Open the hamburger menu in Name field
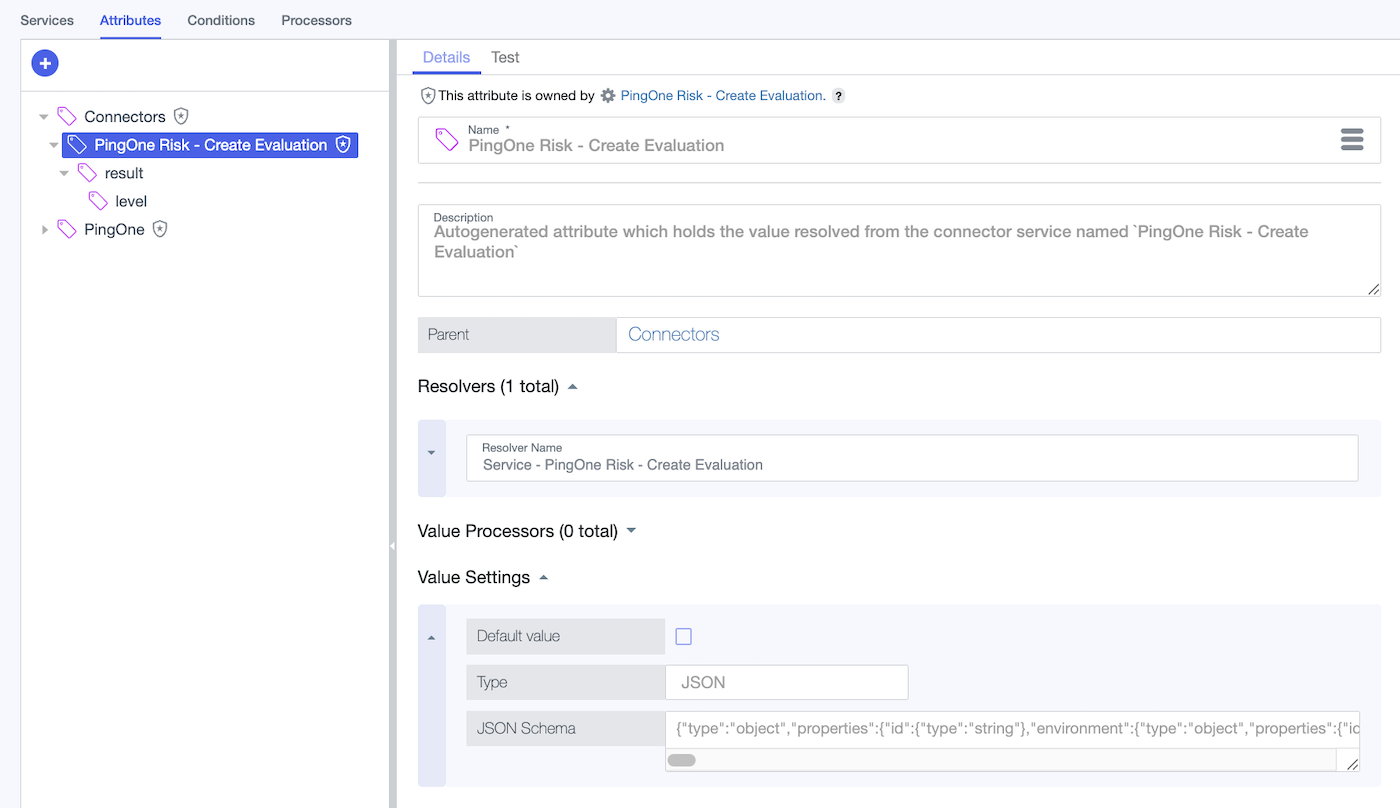 [1352, 140]
